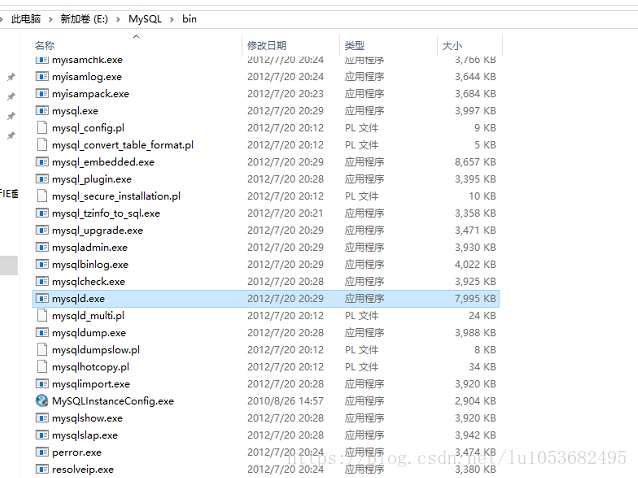The height and width of the screenshot is (478, 638).
Task: Select the file name myisamlog.exe
Action: pos(87,76)
